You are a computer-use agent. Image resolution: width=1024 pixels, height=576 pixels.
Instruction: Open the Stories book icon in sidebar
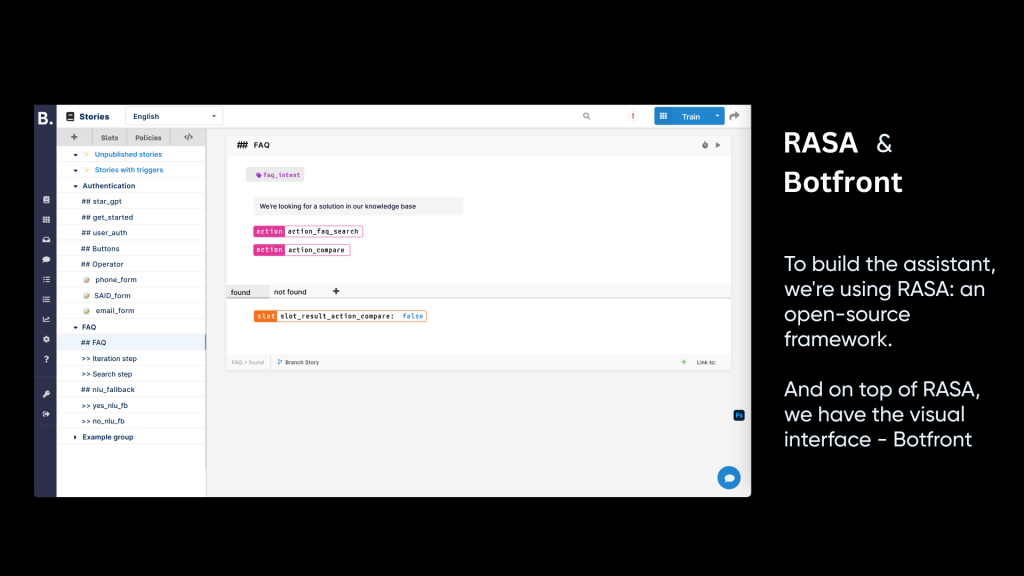46,200
